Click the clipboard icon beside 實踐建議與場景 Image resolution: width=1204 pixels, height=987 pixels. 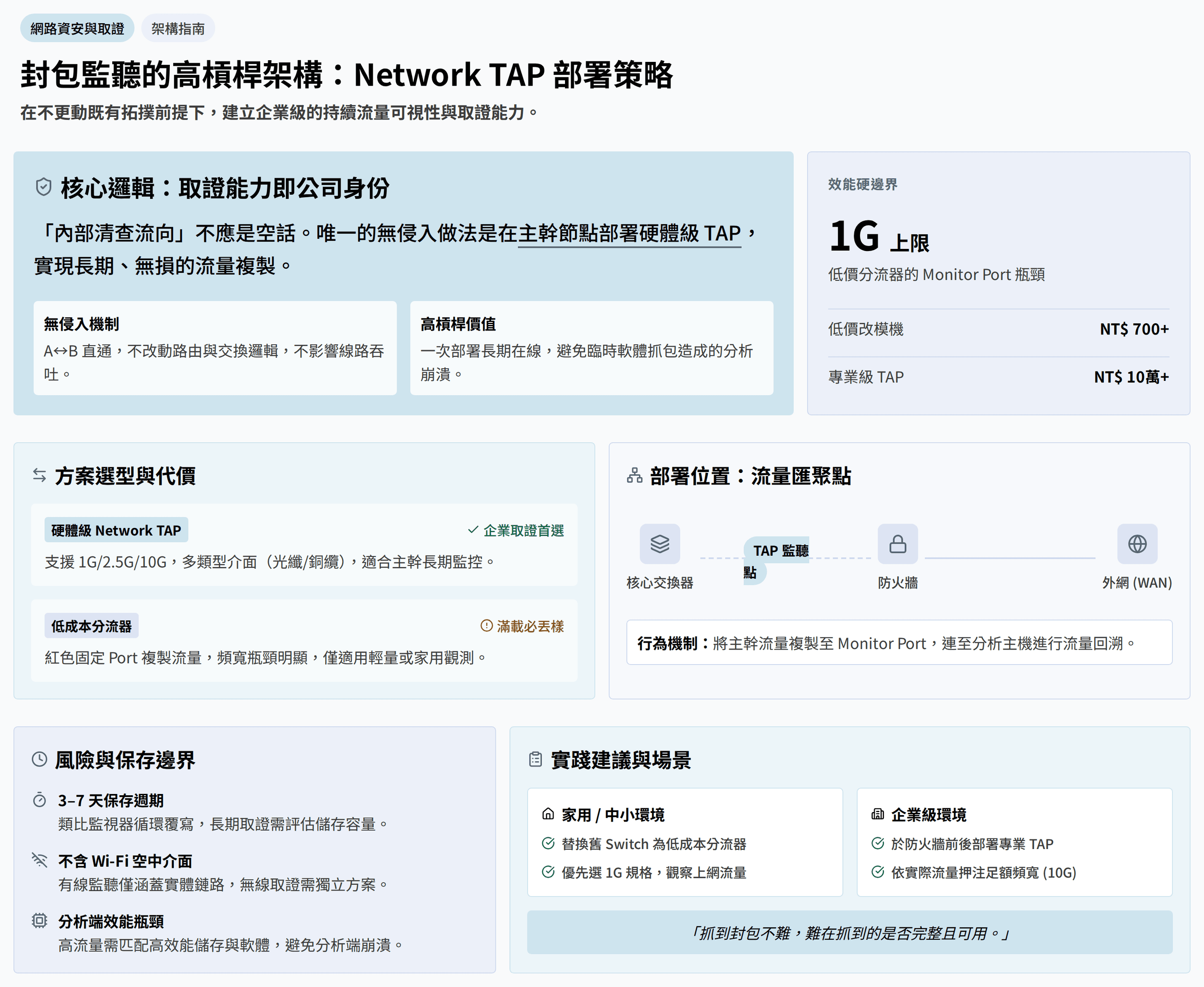point(535,759)
